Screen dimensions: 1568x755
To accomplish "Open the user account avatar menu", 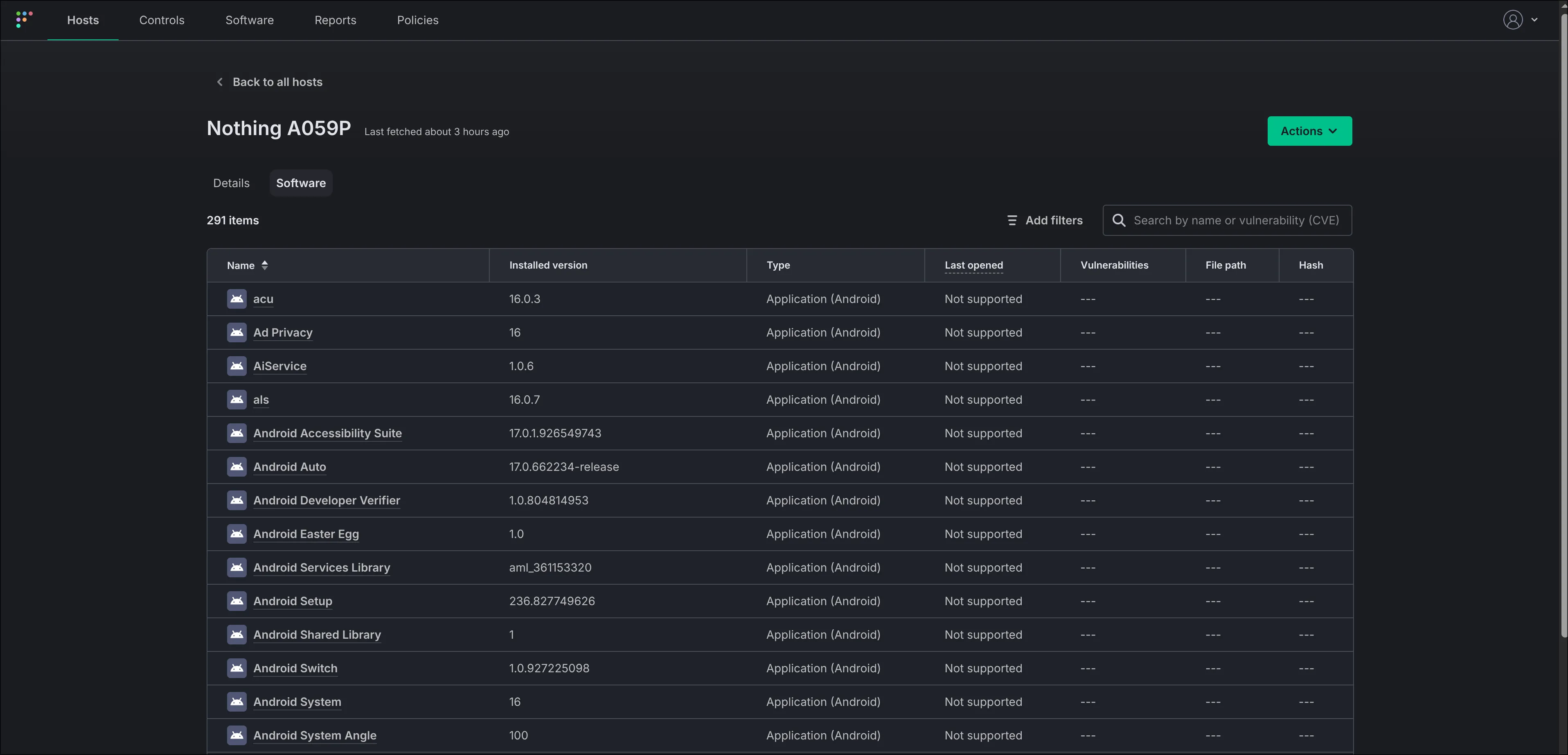I will (1513, 20).
